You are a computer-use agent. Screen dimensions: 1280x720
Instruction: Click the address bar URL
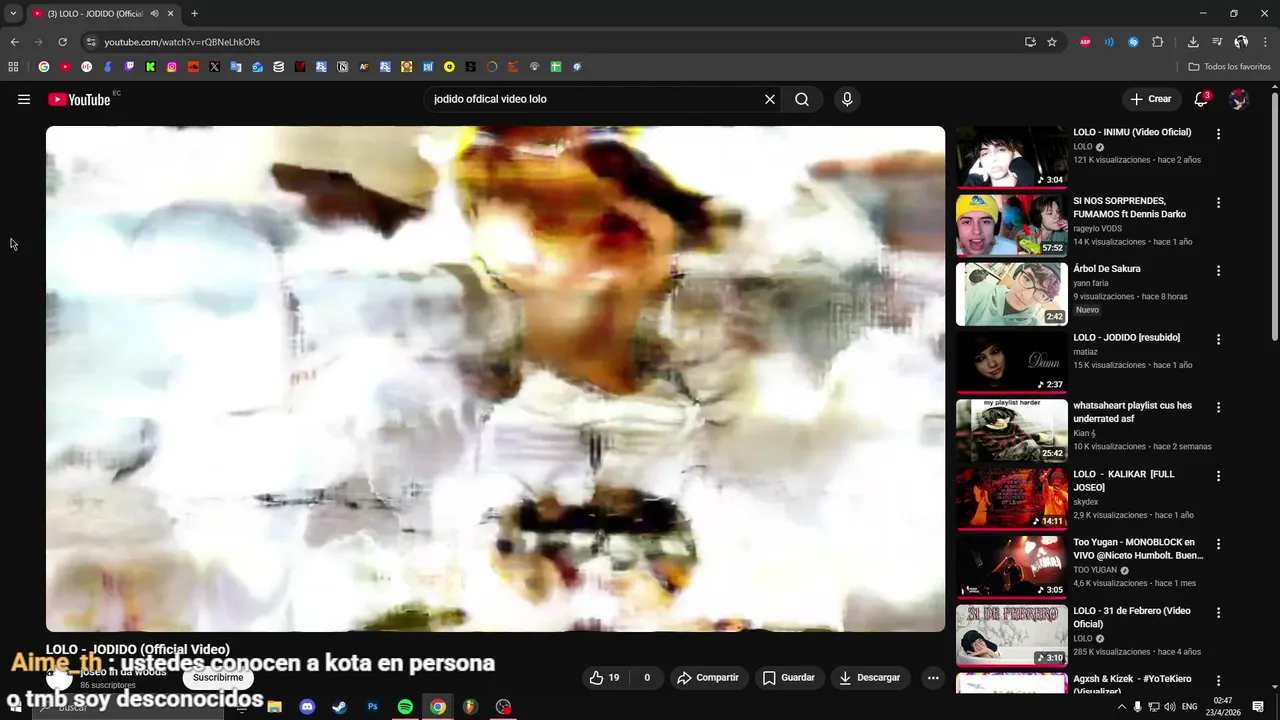pyautogui.click(x=182, y=42)
